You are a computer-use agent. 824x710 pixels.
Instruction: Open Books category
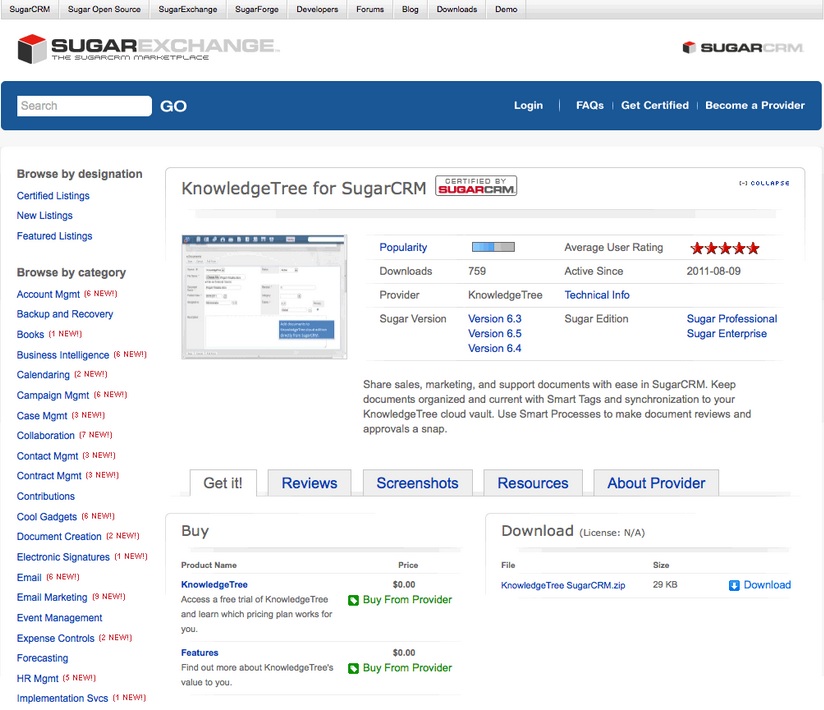30,334
